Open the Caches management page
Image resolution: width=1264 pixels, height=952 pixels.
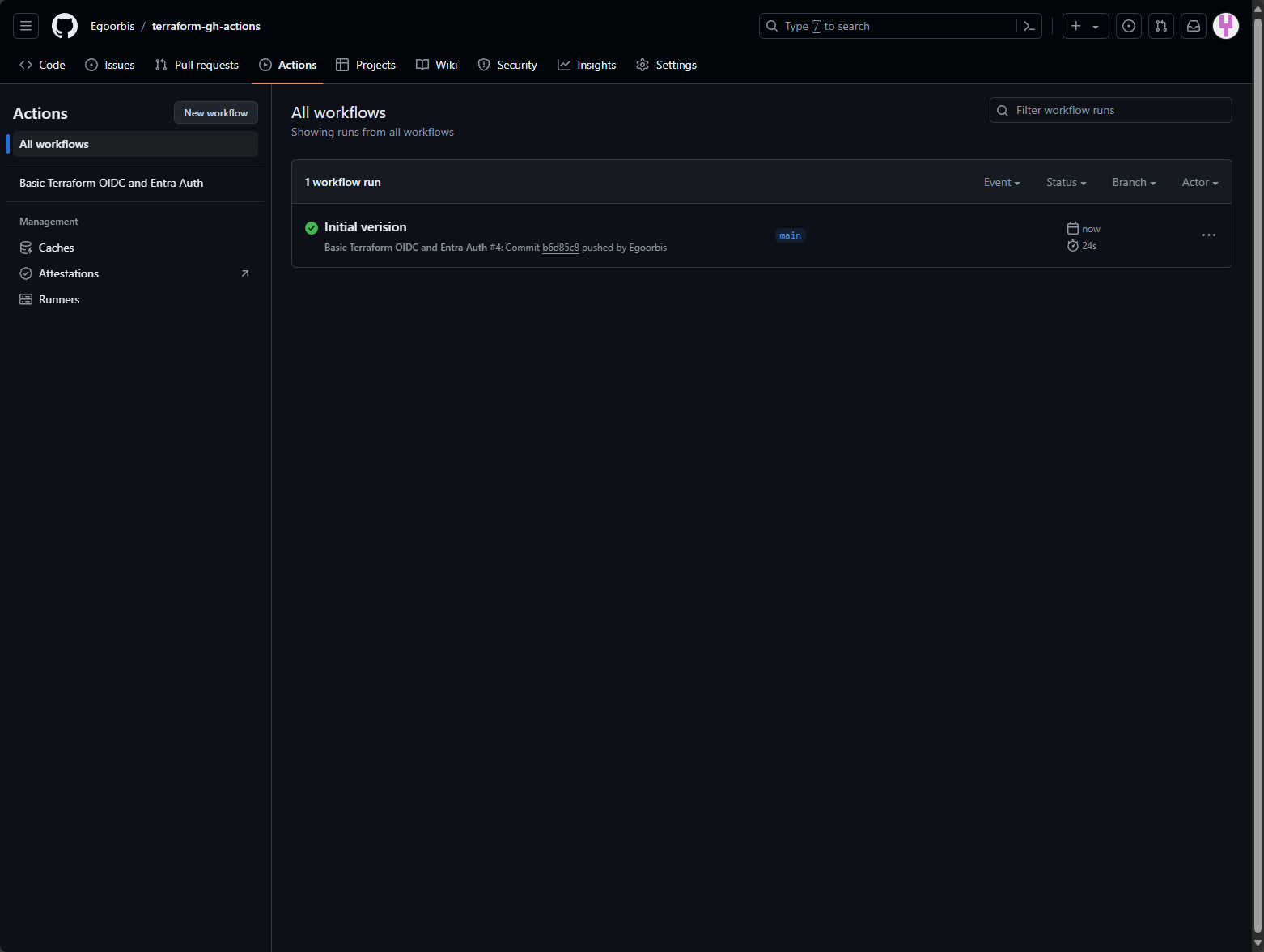pyautogui.click(x=56, y=248)
